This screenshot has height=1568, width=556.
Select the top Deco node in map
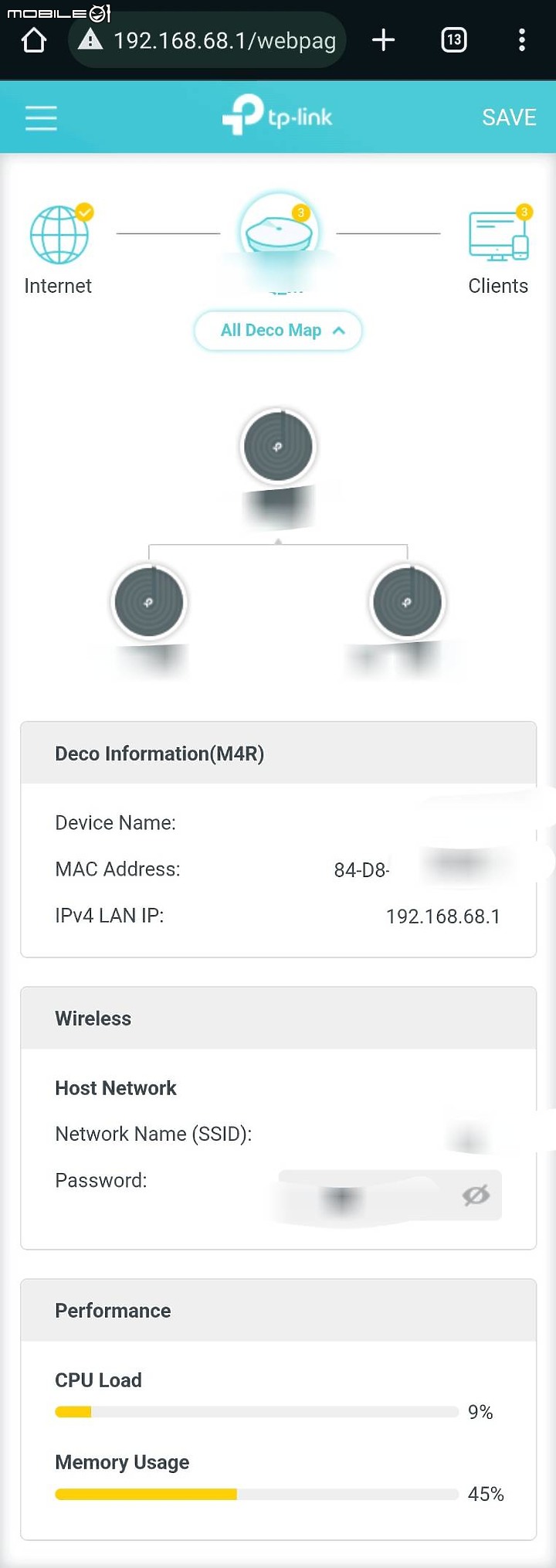[278, 446]
